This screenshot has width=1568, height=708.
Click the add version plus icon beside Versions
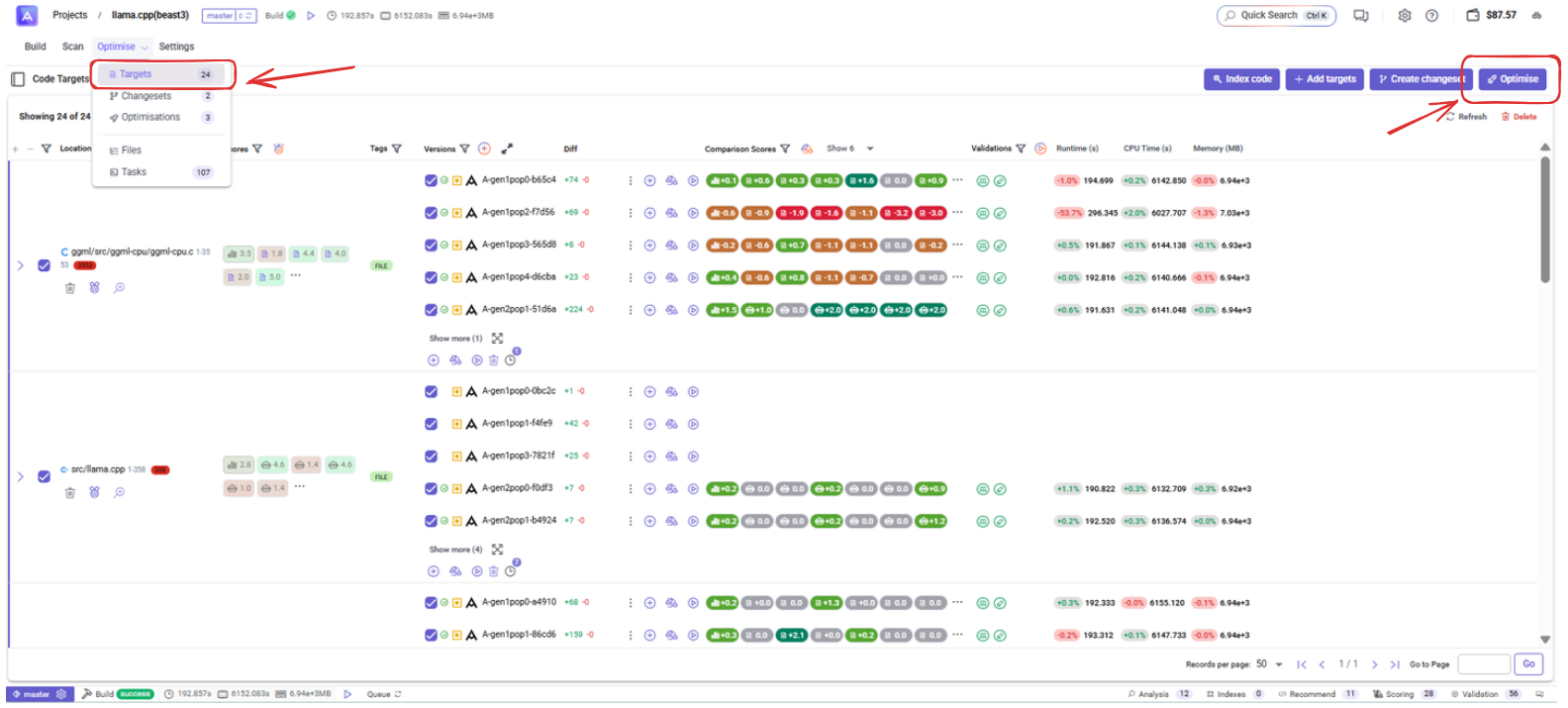tap(484, 149)
